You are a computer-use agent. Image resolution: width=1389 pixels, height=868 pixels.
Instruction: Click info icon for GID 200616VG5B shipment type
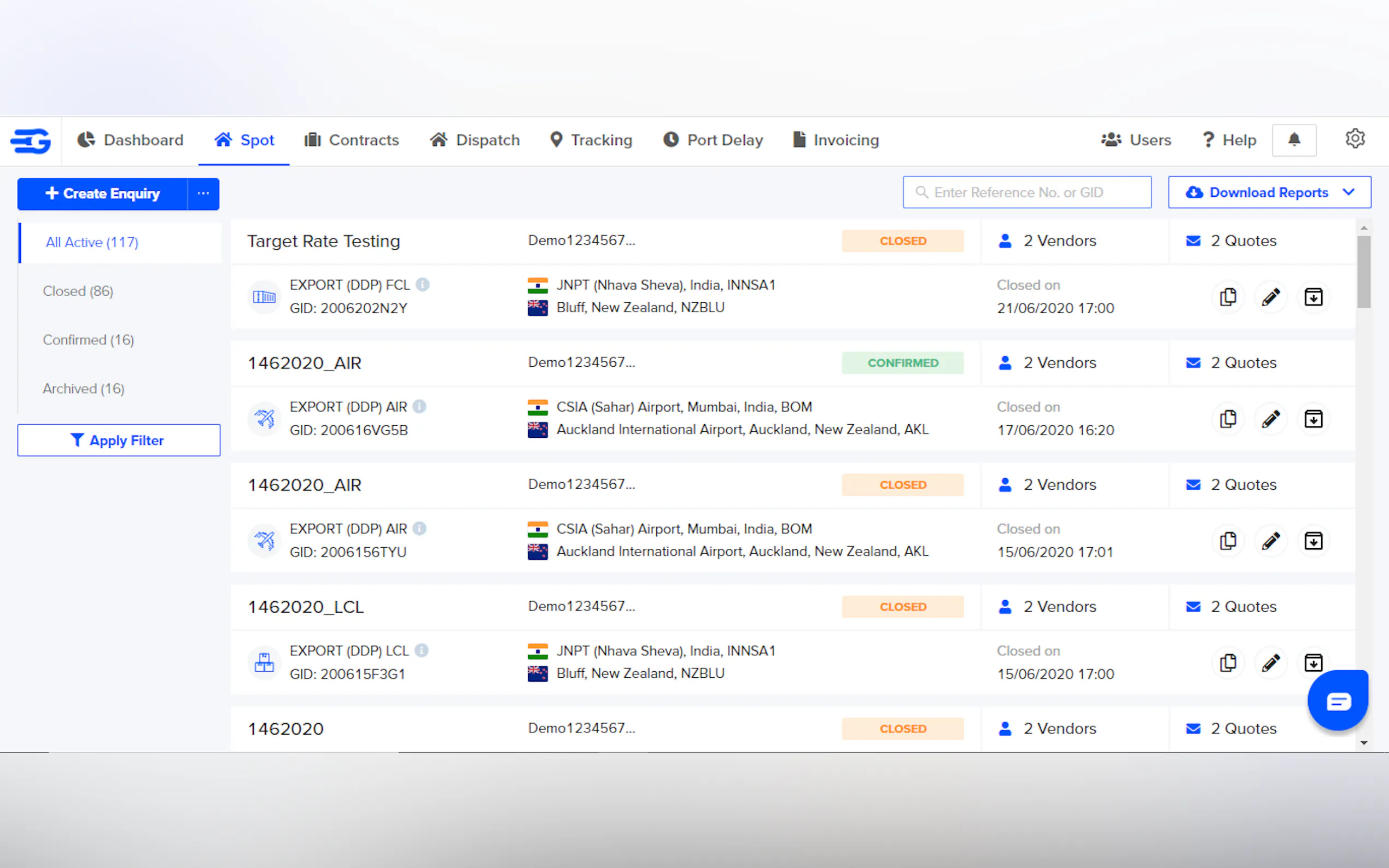click(420, 407)
